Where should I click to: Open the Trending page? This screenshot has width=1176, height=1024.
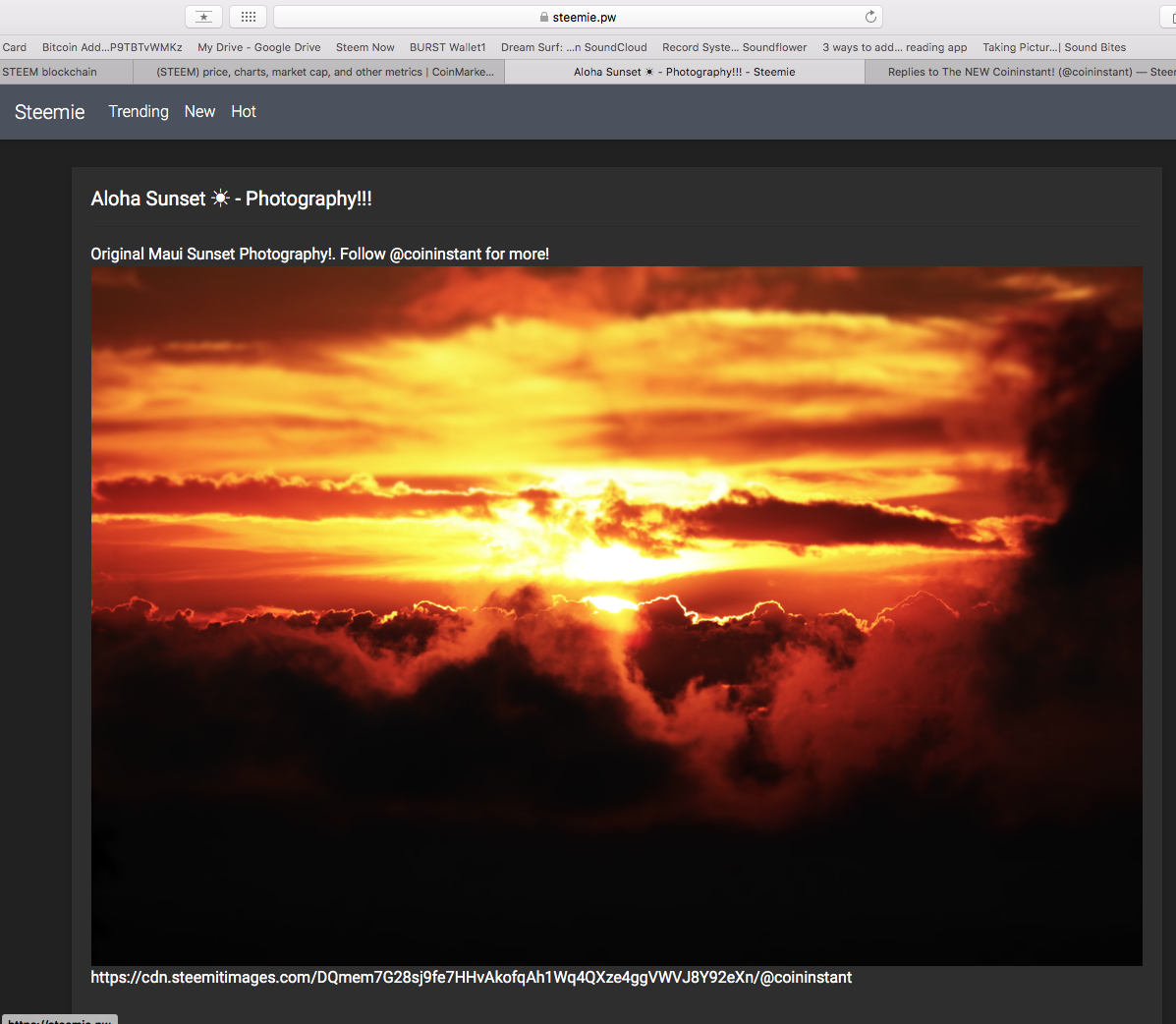click(x=139, y=111)
